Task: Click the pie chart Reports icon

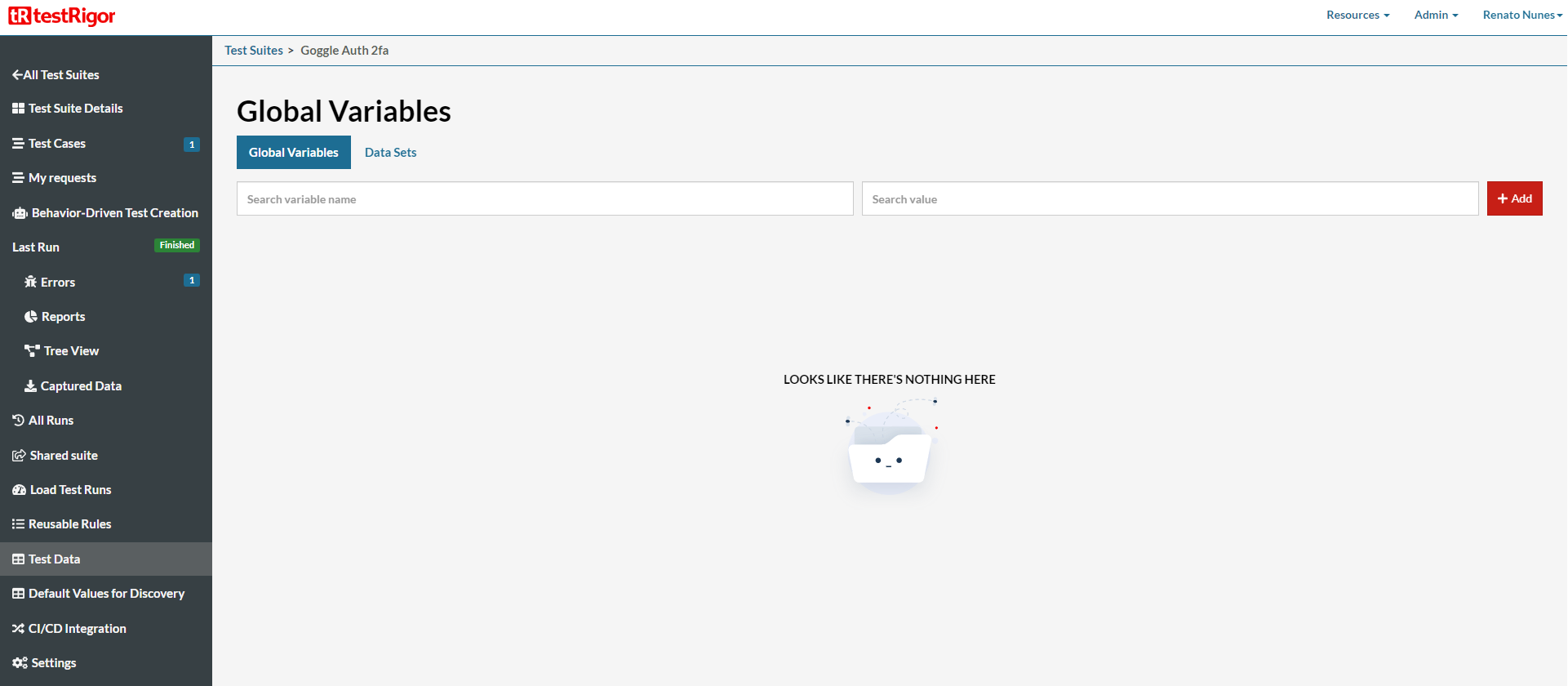Action: (x=31, y=317)
